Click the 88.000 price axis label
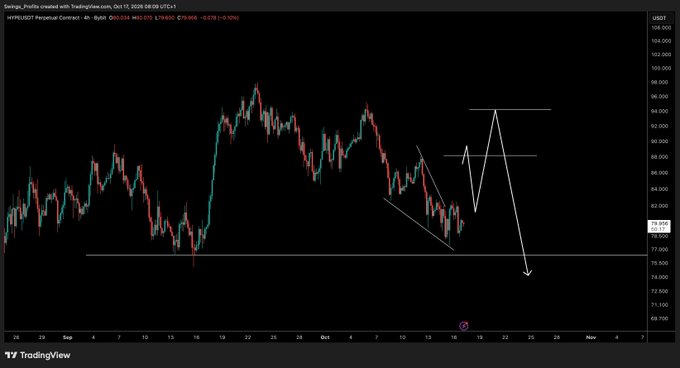 661,157
